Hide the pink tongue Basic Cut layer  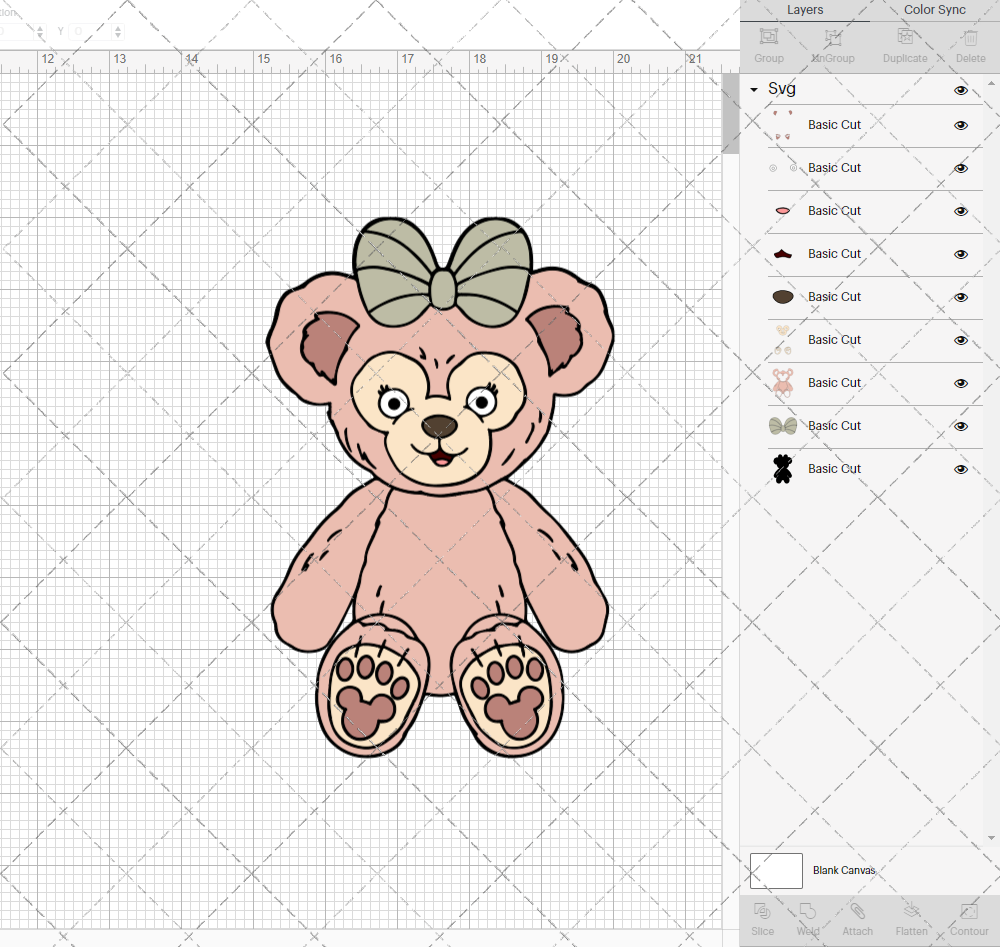coord(960,211)
